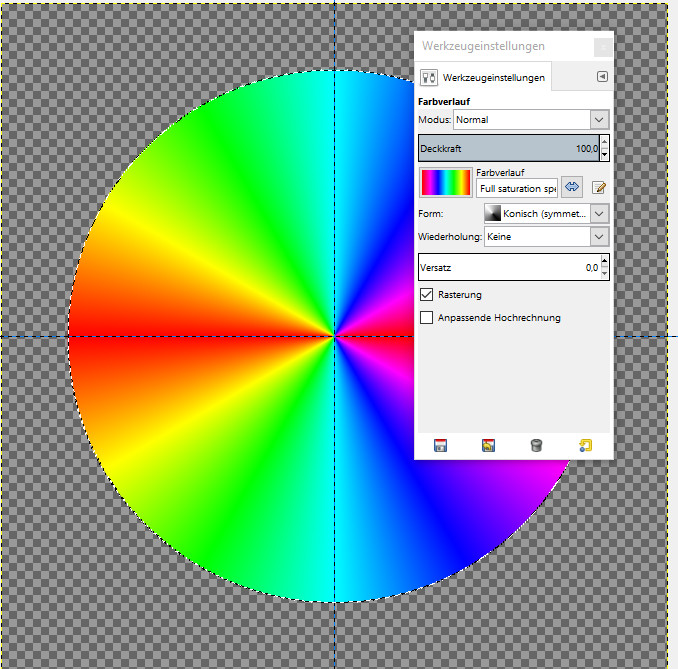678x669 pixels.
Task: Save tool preset icon at panel bottom
Action: (x=440, y=445)
